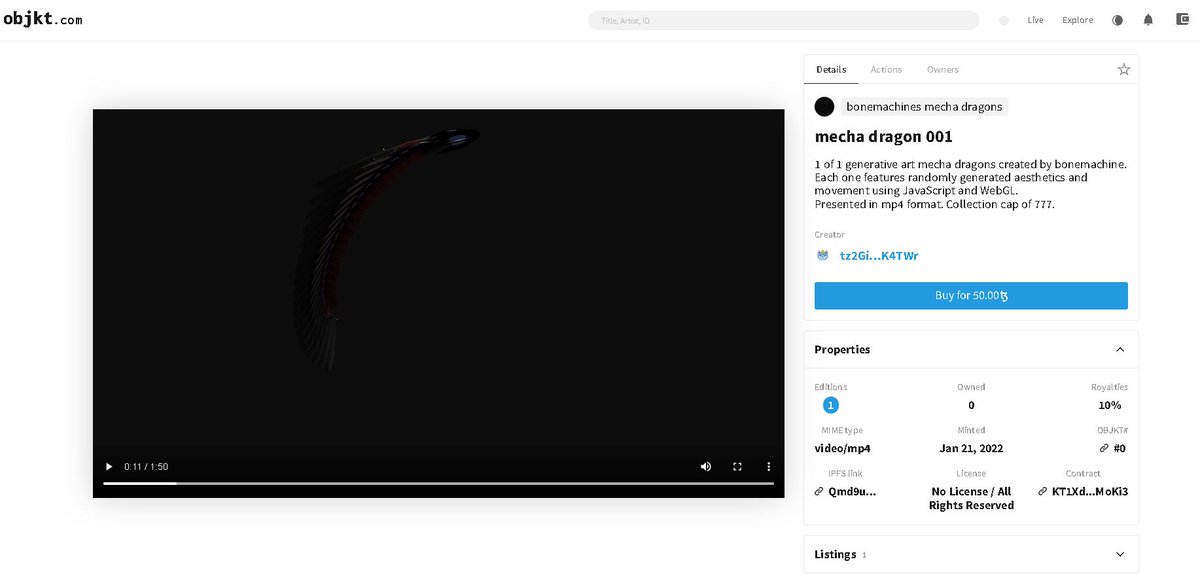Buy for 50.00 tez
The image size is (1200, 587).
[971, 295]
